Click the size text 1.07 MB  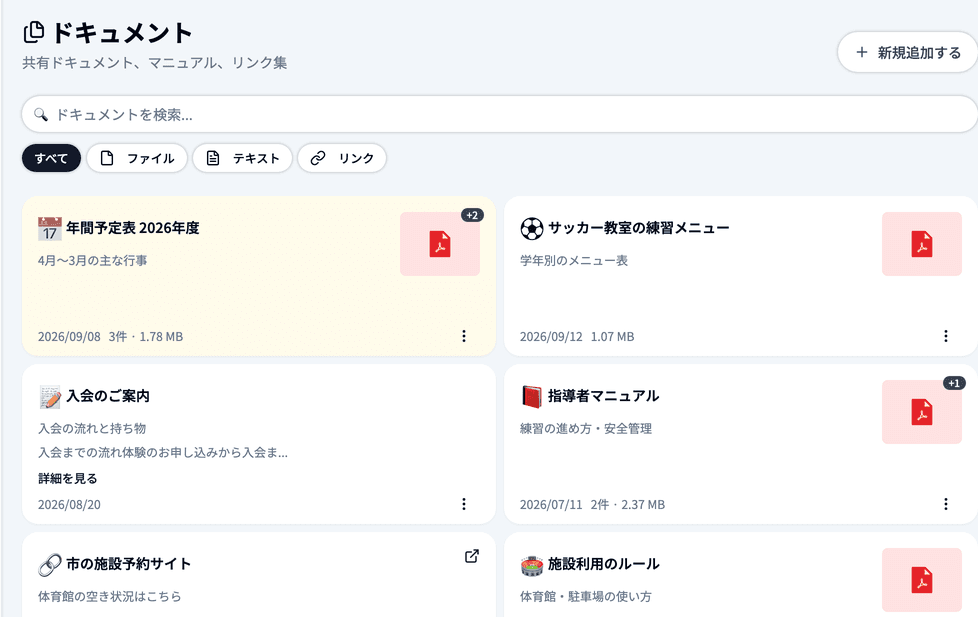[x=612, y=337]
